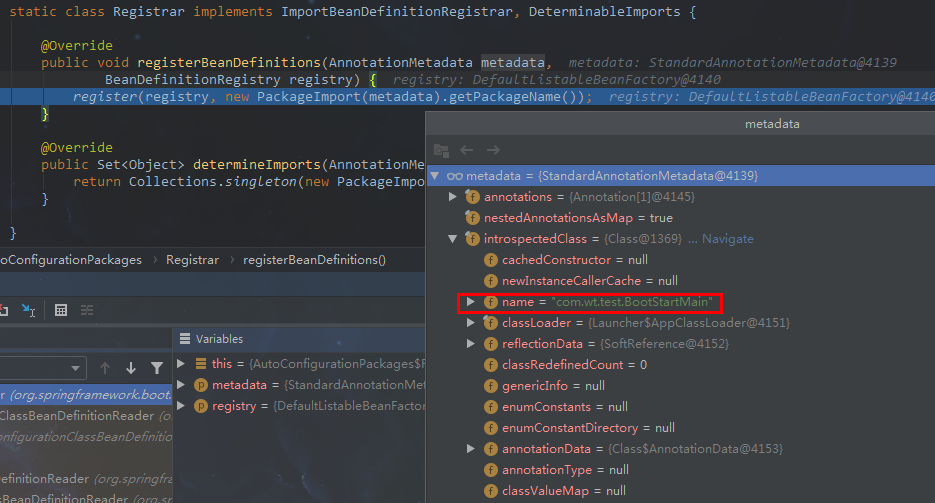Click the forward arrow in metadata popup
The image size is (935, 503).
pyautogui.click(x=493, y=150)
